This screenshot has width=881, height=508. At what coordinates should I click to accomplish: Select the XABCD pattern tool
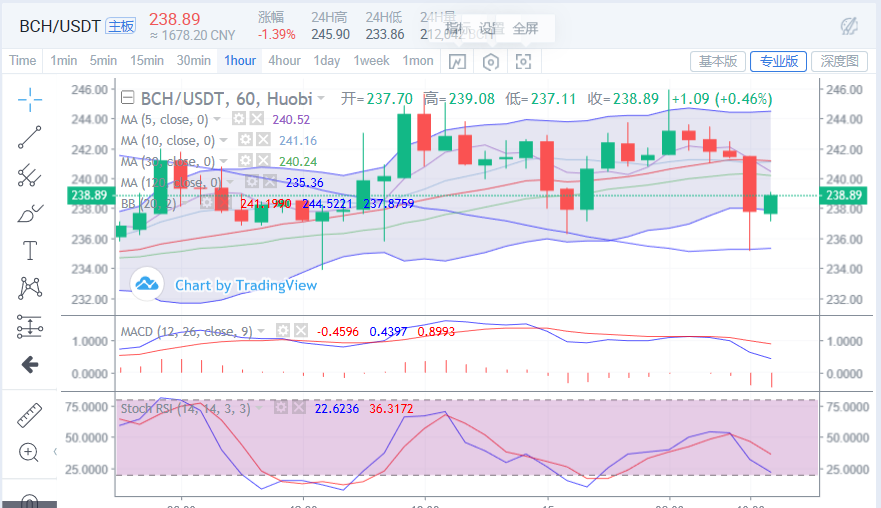[30, 288]
